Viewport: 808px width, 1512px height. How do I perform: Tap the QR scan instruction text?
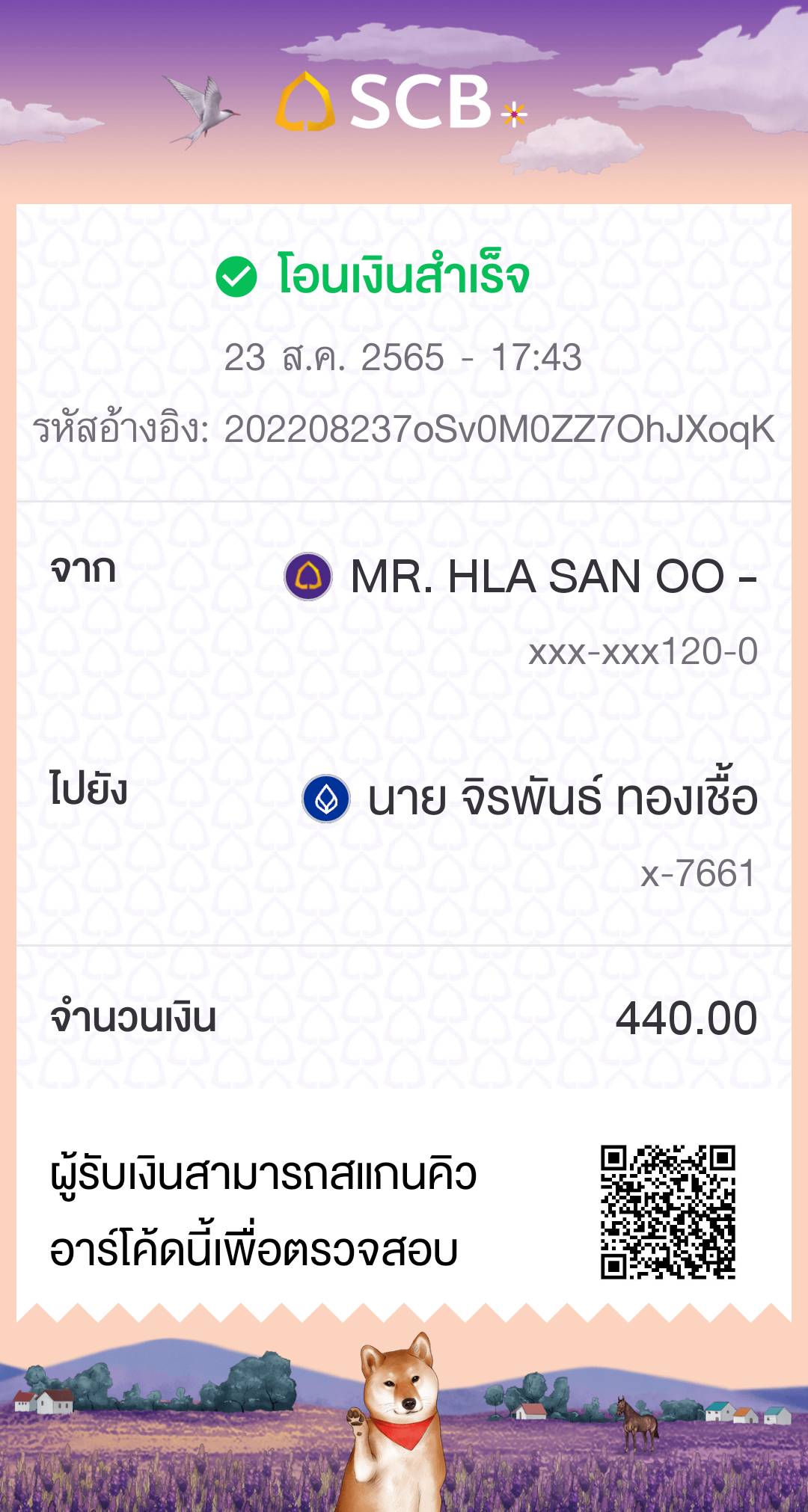tap(263, 1211)
